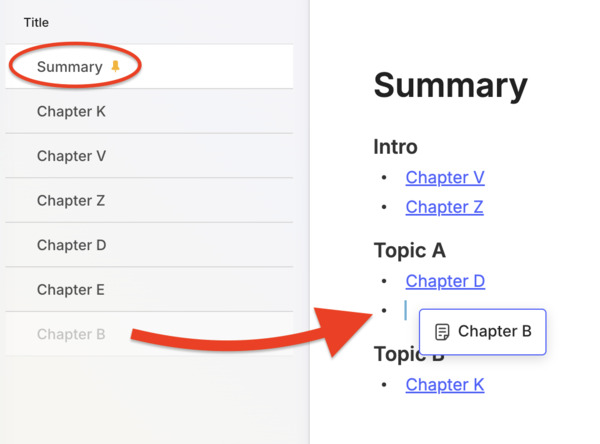This screenshot has height=444, width=600.
Task: Follow the Chapter V link under Intro
Action: click(x=445, y=178)
